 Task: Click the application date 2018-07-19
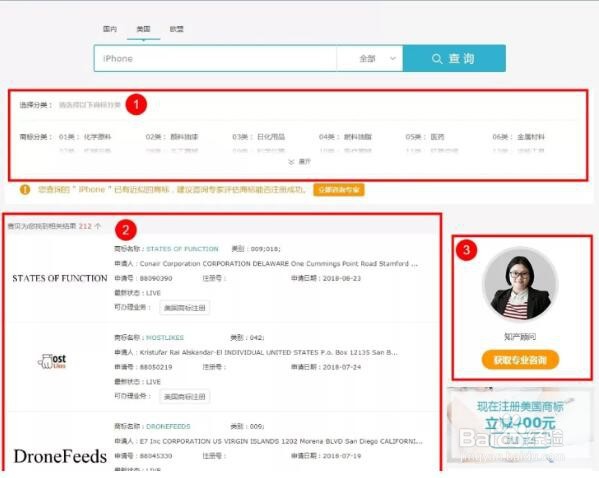click(342, 456)
